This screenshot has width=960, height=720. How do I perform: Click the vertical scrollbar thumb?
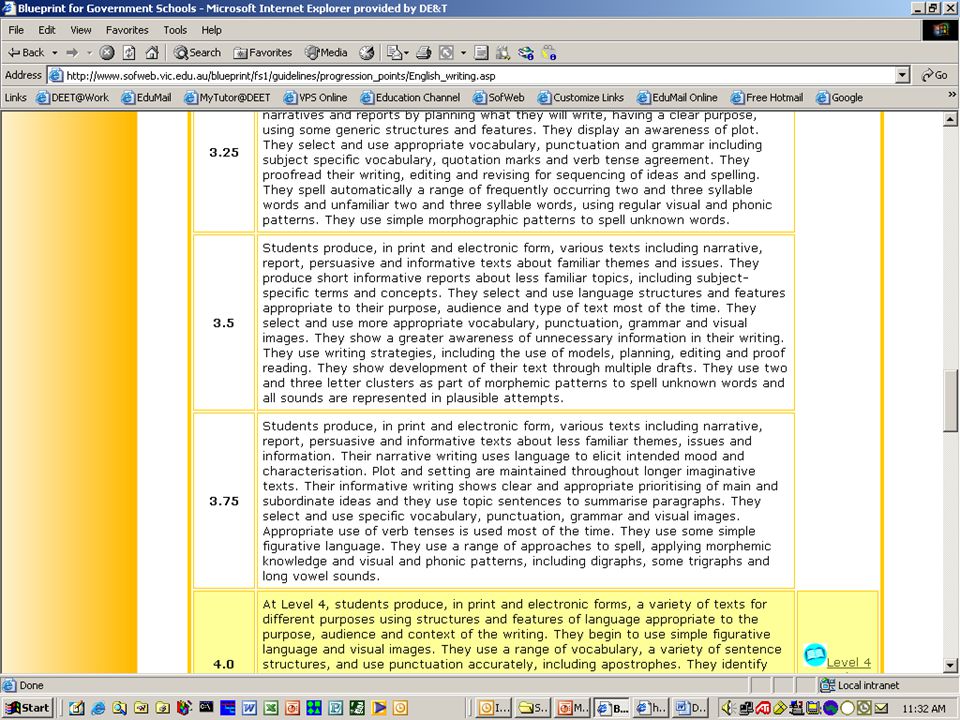[x=950, y=400]
